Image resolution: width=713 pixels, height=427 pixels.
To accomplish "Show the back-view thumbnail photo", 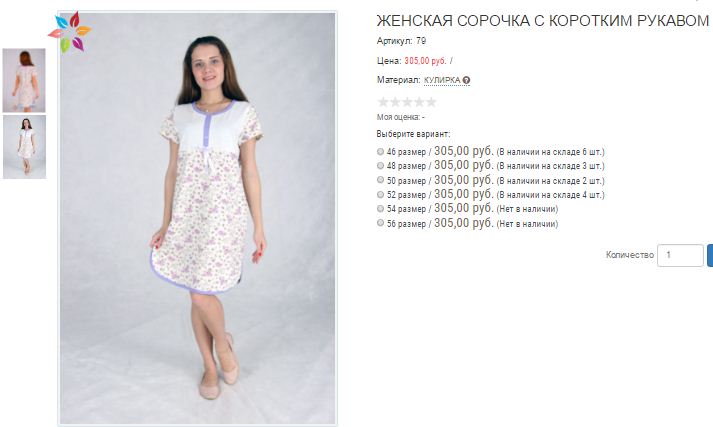I will coord(24,80).
